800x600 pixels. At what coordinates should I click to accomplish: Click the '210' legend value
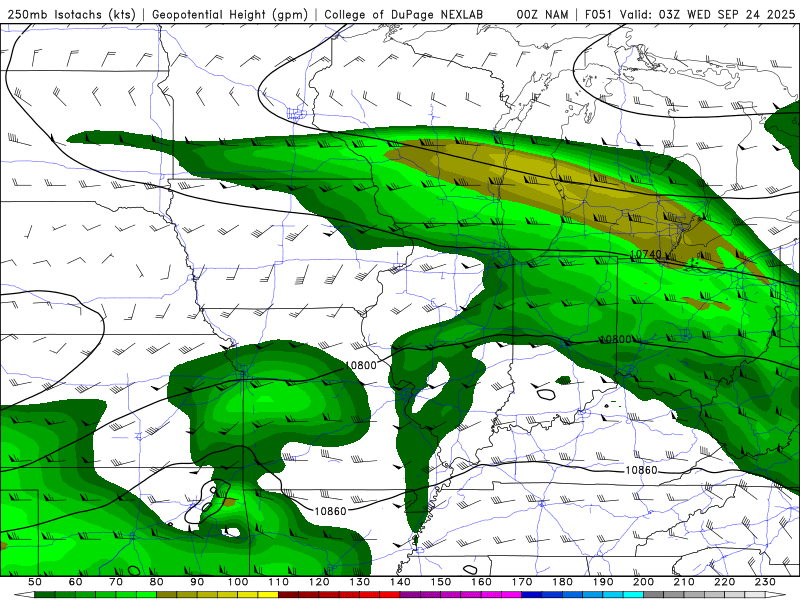tap(684, 582)
